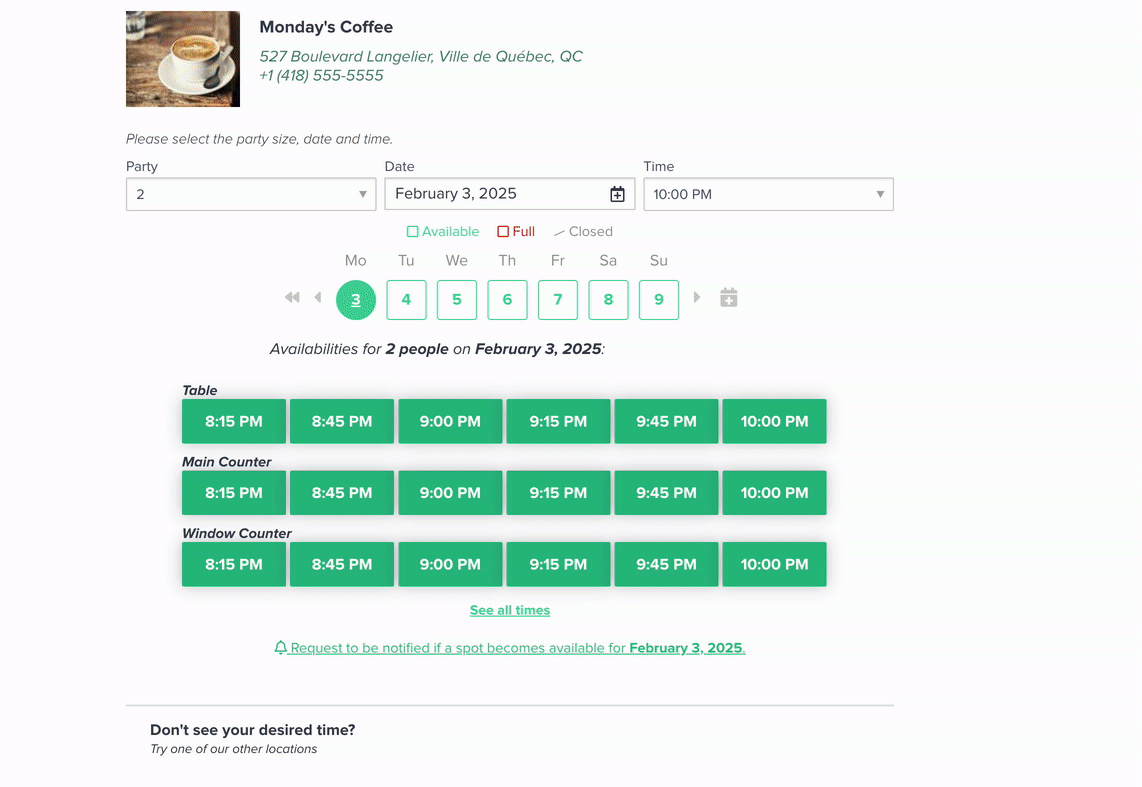Select Tuesday the 4th

(x=406, y=300)
